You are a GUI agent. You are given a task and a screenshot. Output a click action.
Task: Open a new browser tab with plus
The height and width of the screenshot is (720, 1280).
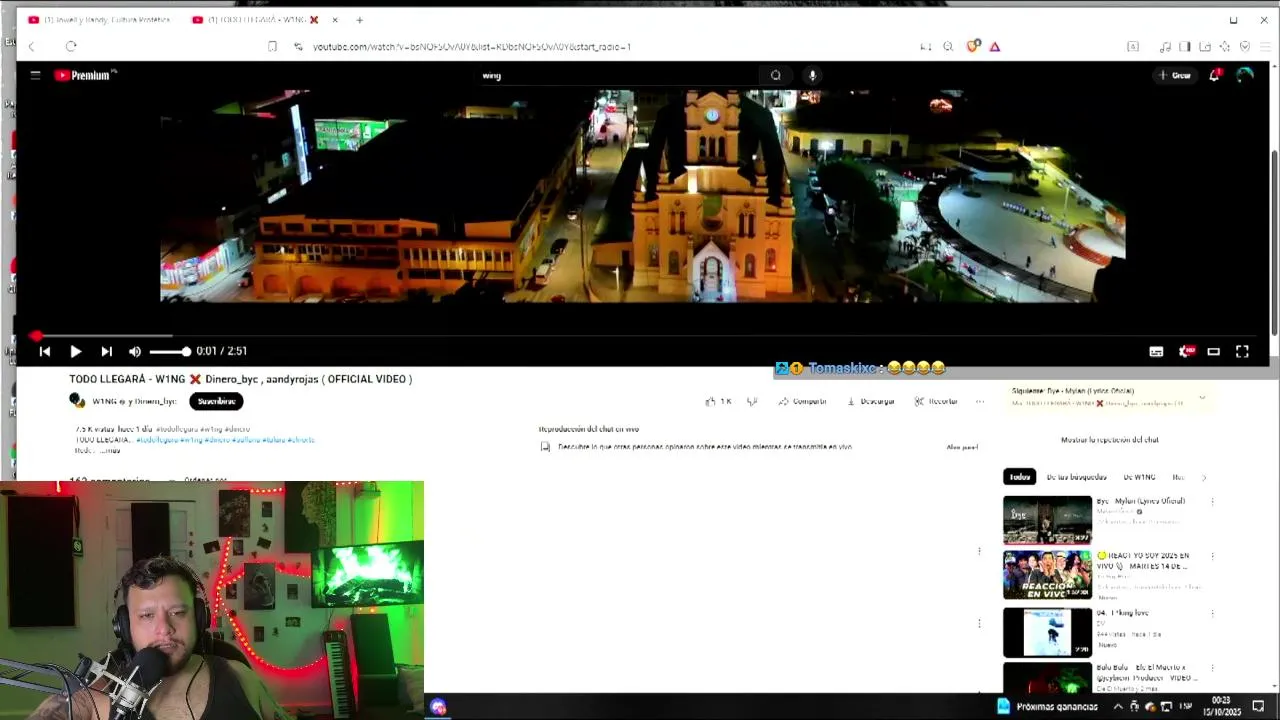coord(359,20)
